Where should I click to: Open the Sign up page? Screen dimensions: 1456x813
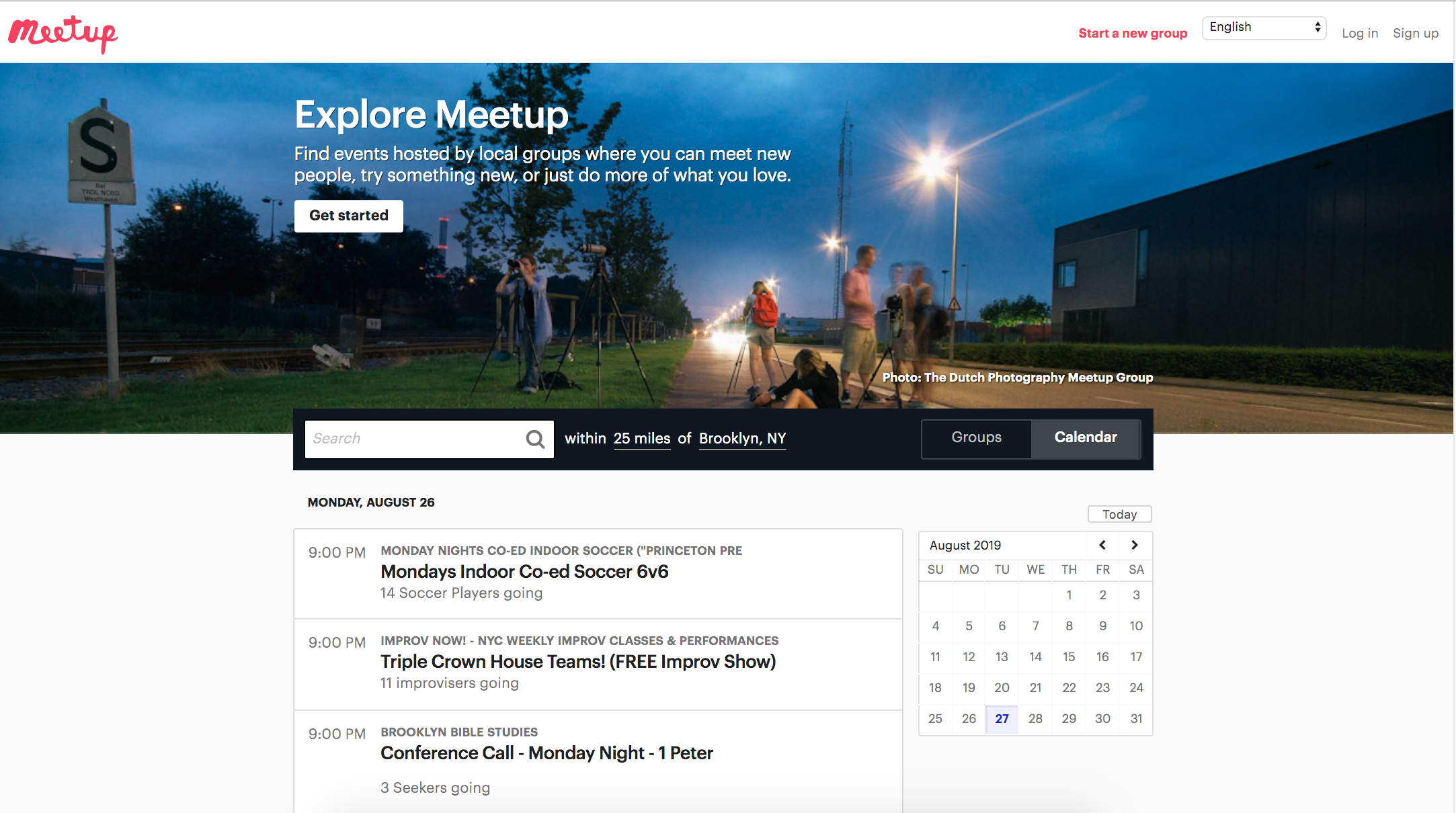click(x=1415, y=32)
